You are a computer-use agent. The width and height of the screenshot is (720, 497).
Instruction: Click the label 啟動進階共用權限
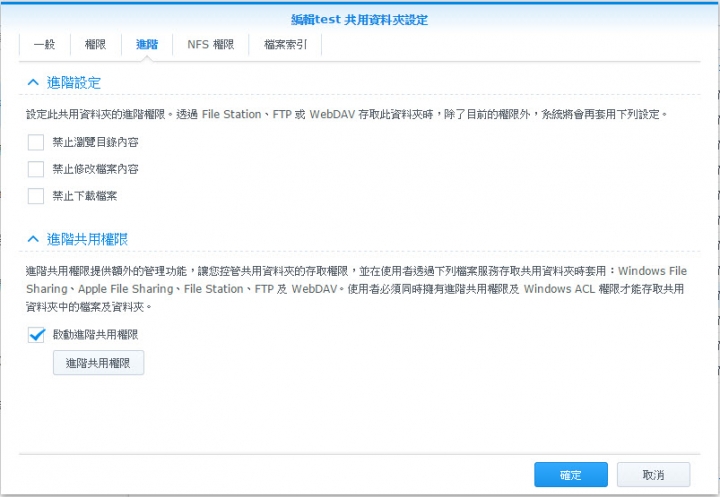[x=95, y=335]
